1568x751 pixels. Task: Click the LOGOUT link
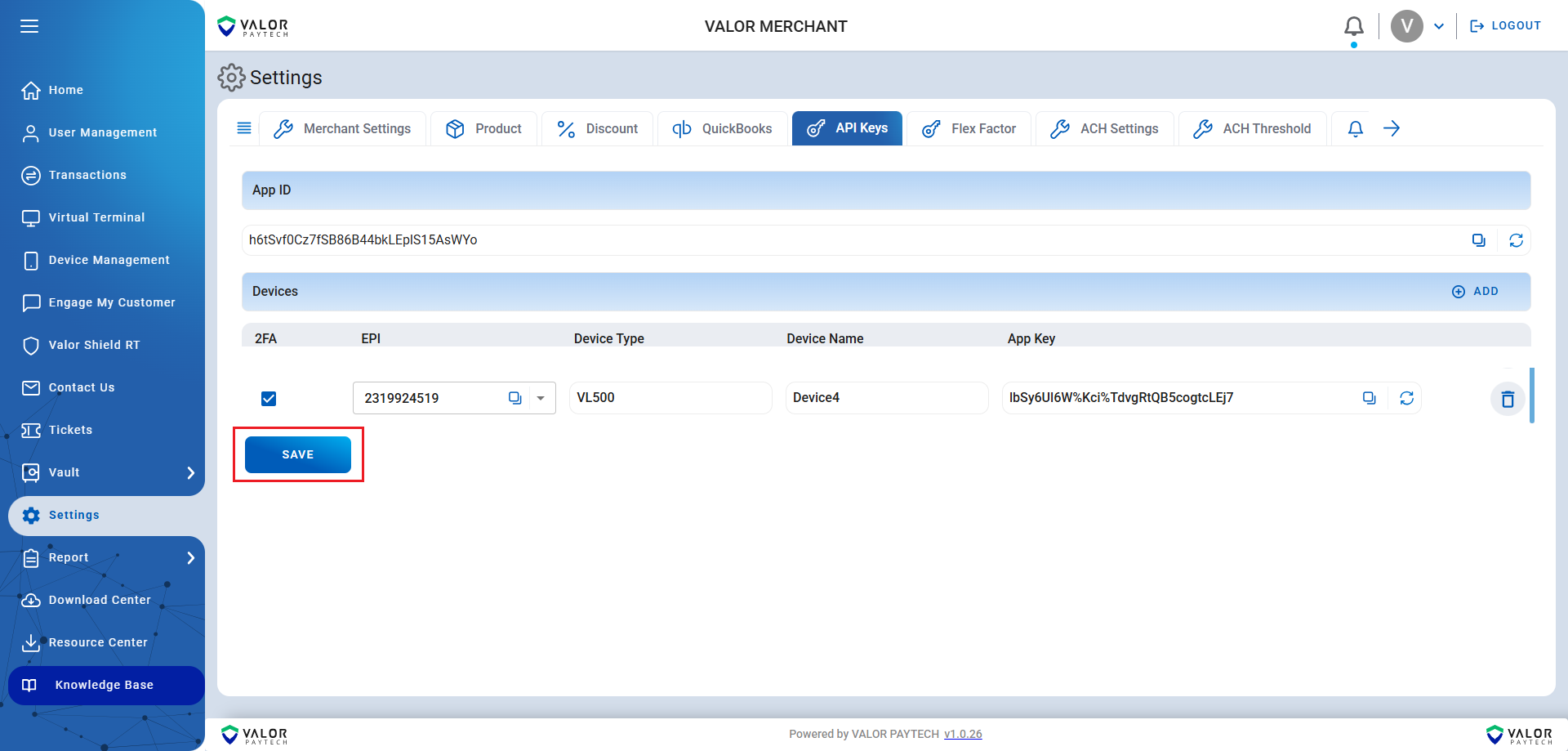[1505, 26]
